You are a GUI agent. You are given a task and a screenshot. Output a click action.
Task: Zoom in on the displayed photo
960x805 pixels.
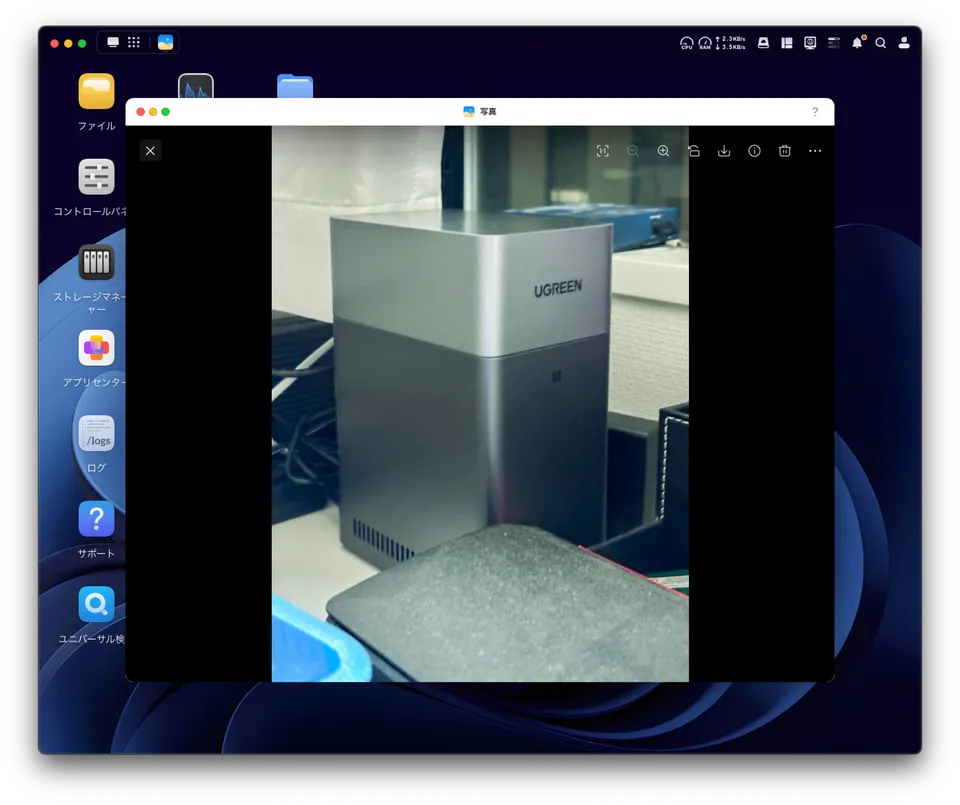pos(663,150)
